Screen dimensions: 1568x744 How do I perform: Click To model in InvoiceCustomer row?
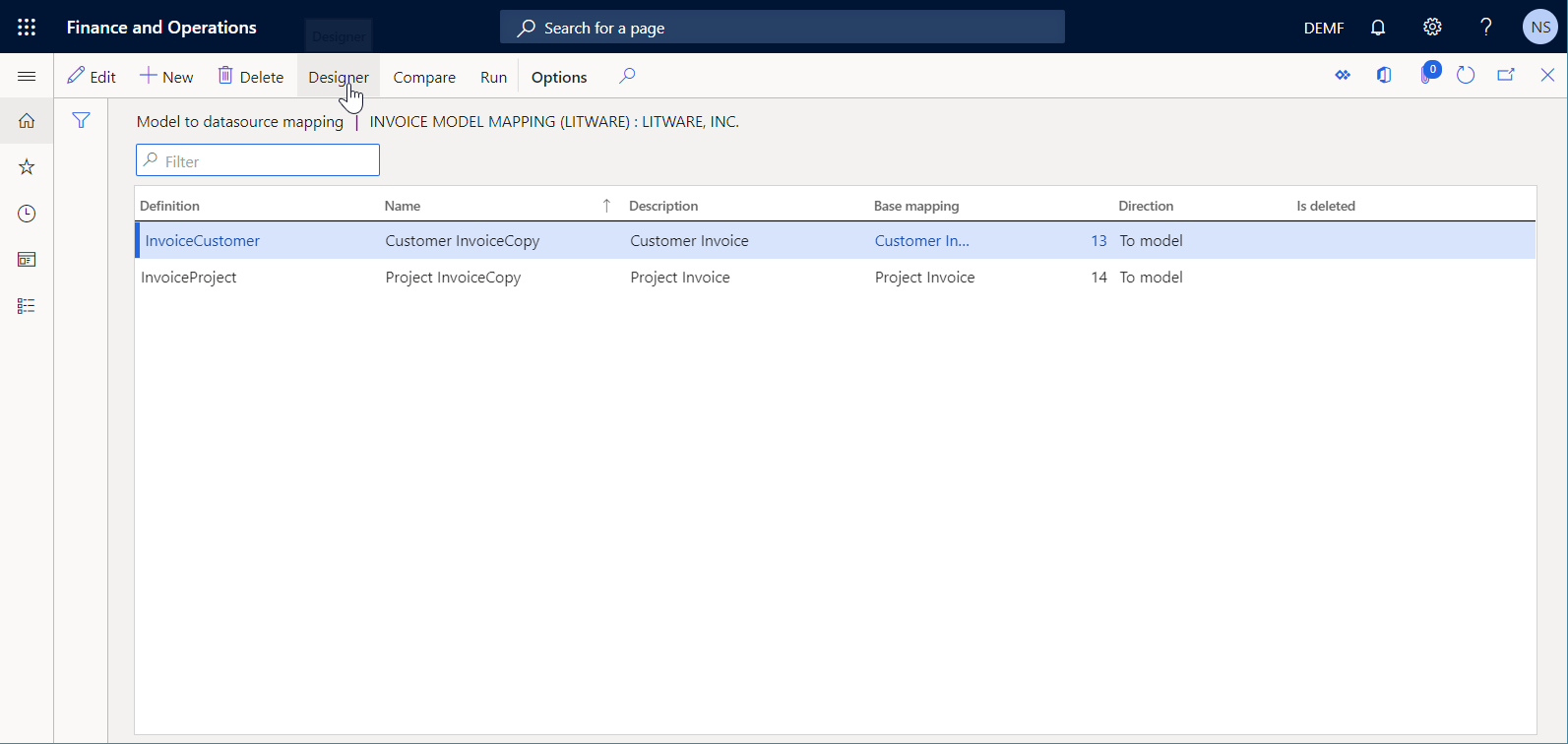coord(1151,241)
